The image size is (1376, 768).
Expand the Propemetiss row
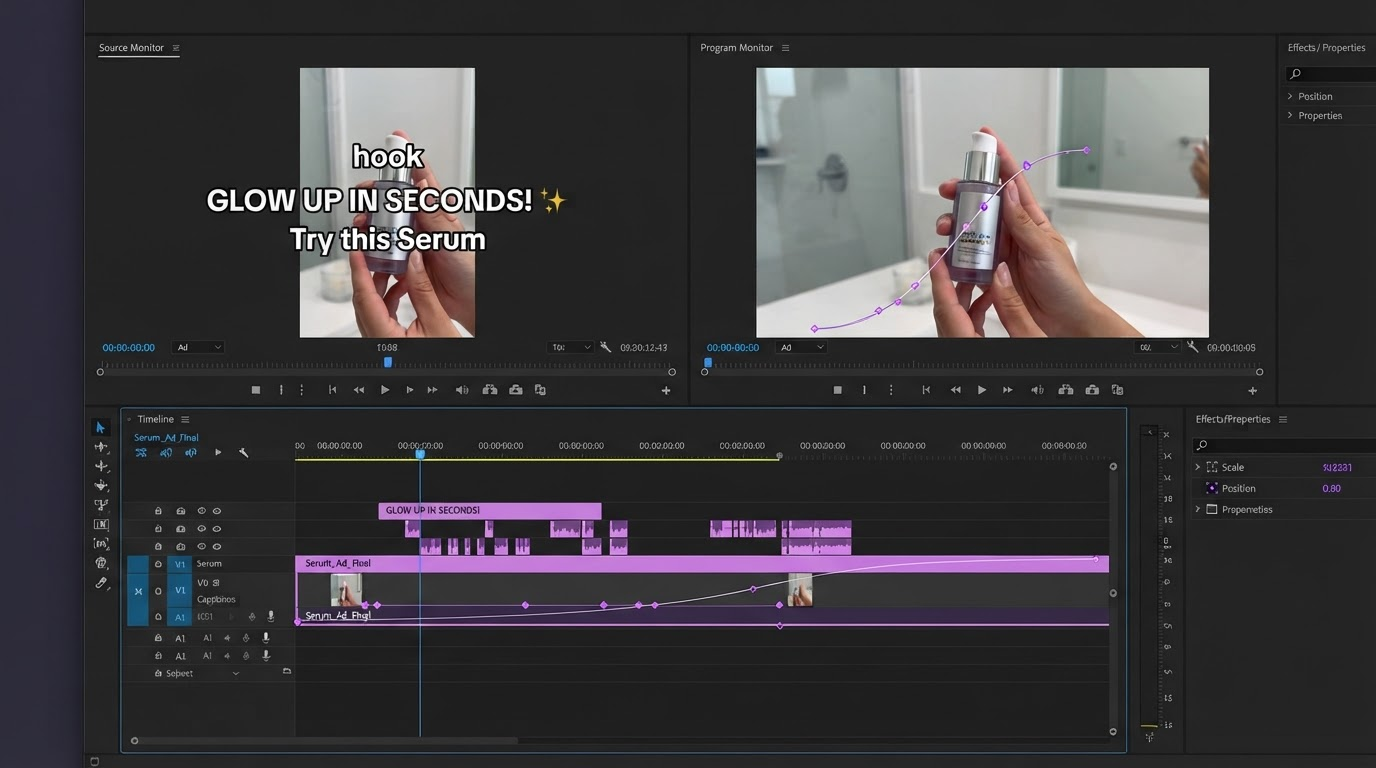(x=1198, y=509)
